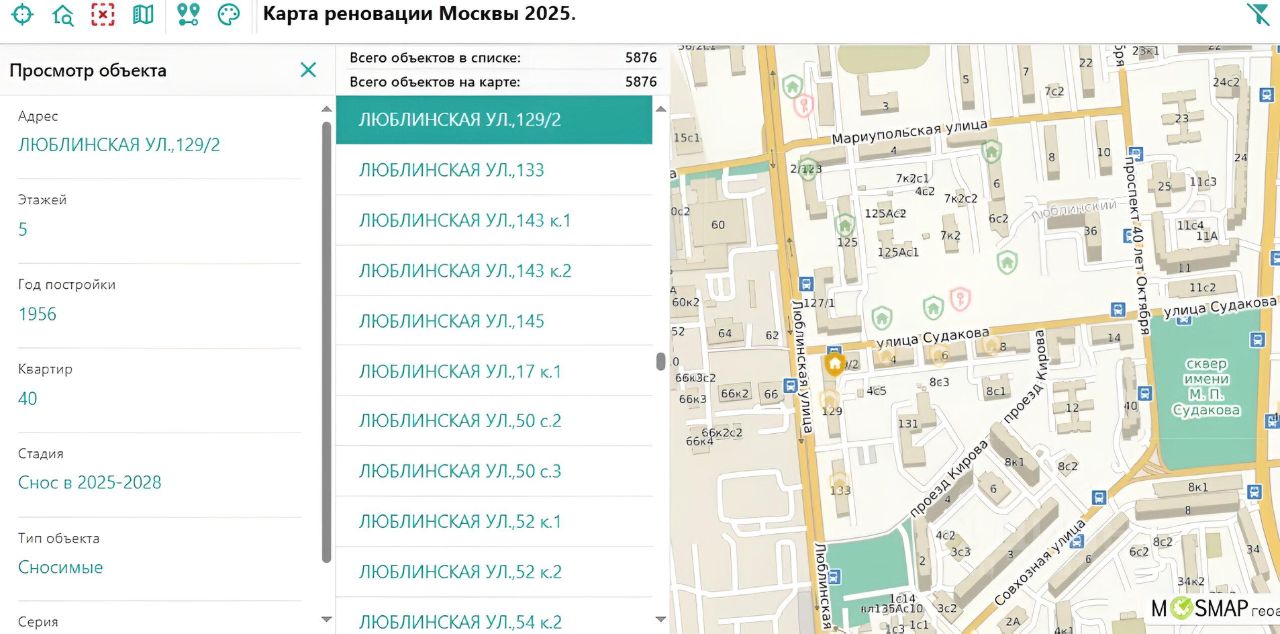1280x634 pixels.
Task: Select ЛЮБЛИНСКАЯ УЛ.,129/2 in the list
Action: [x=494, y=120]
